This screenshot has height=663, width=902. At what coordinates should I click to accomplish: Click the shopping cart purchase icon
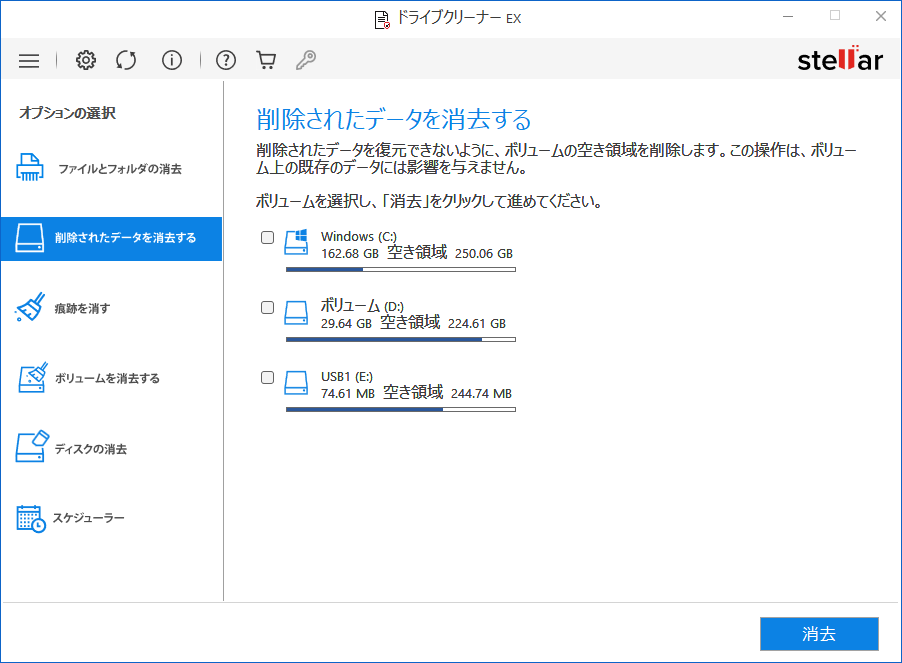(265, 60)
